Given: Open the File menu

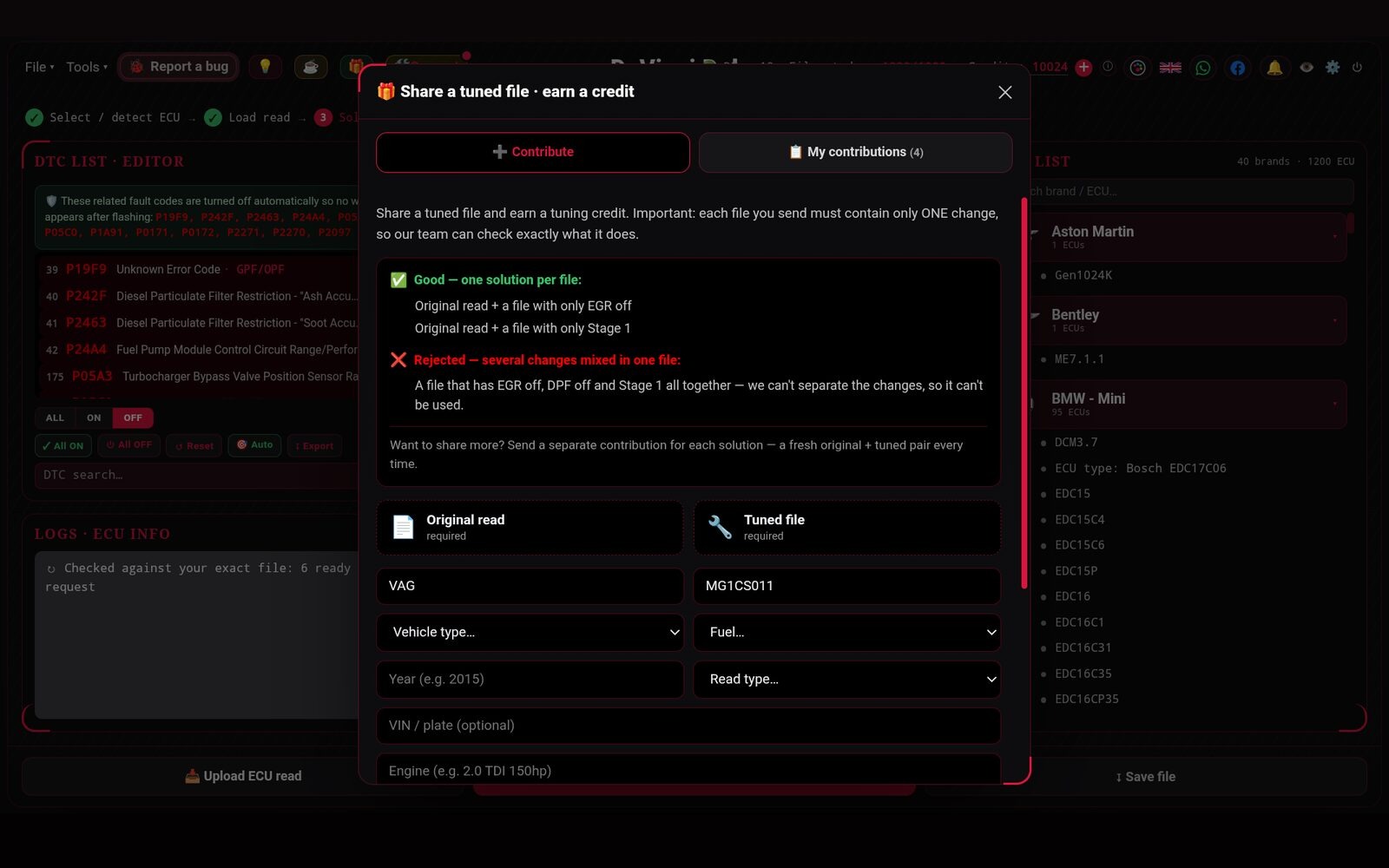Looking at the screenshot, I should (39, 67).
